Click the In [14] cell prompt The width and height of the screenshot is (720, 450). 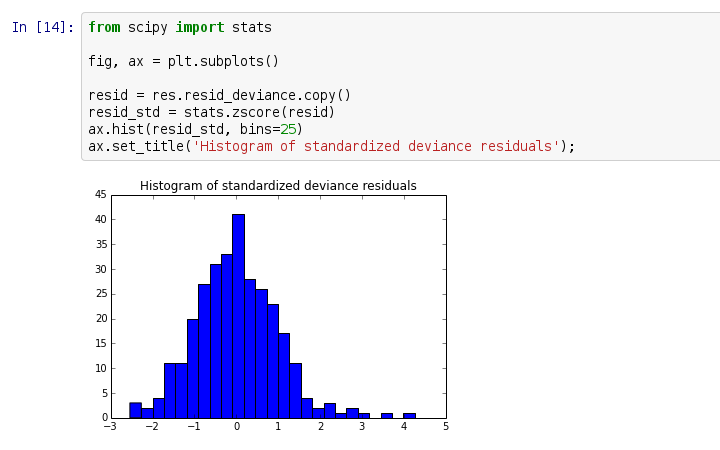point(43,28)
